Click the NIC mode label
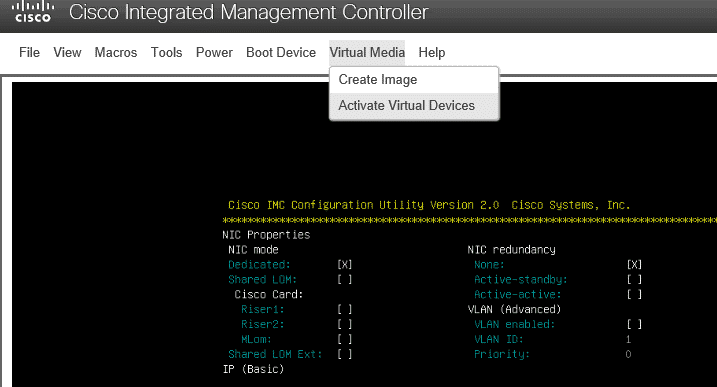 253,250
